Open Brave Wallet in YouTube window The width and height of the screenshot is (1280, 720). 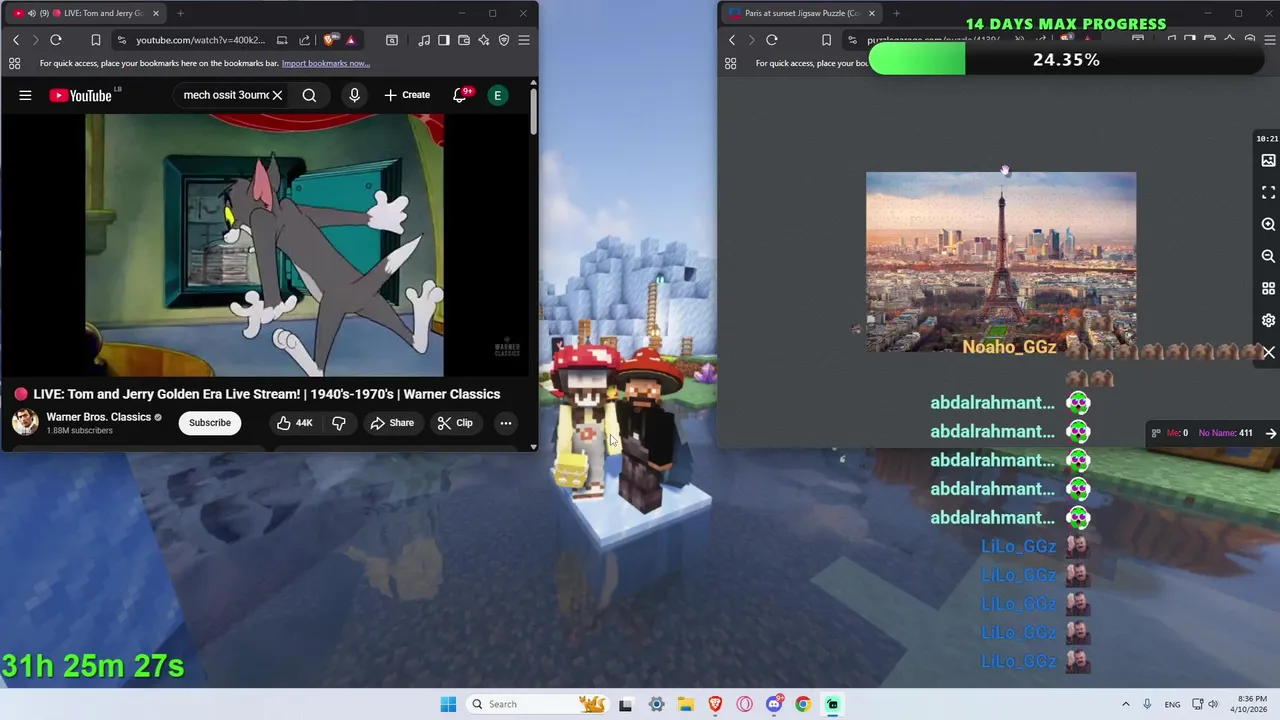pyautogui.click(x=464, y=40)
